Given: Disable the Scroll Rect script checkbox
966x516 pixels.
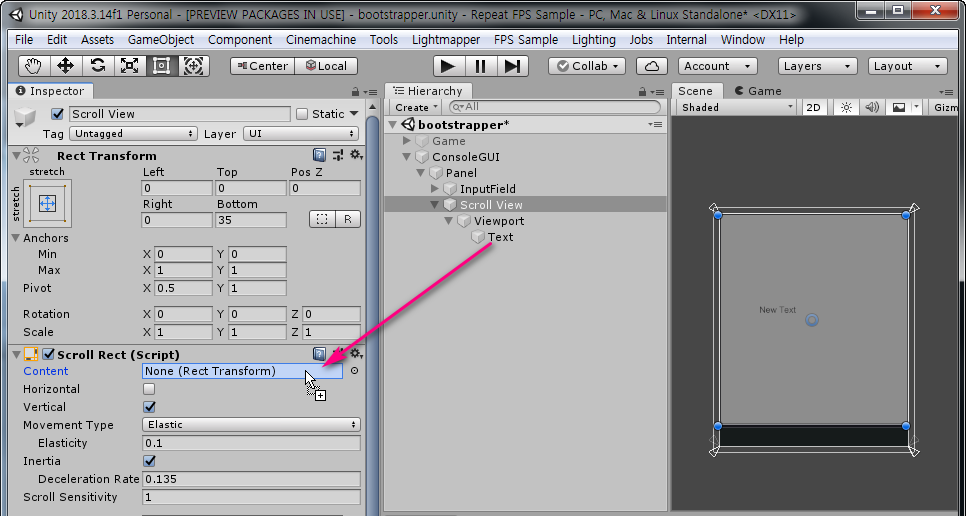Looking at the screenshot, I should pyautogui.click(x=47, y=355).
